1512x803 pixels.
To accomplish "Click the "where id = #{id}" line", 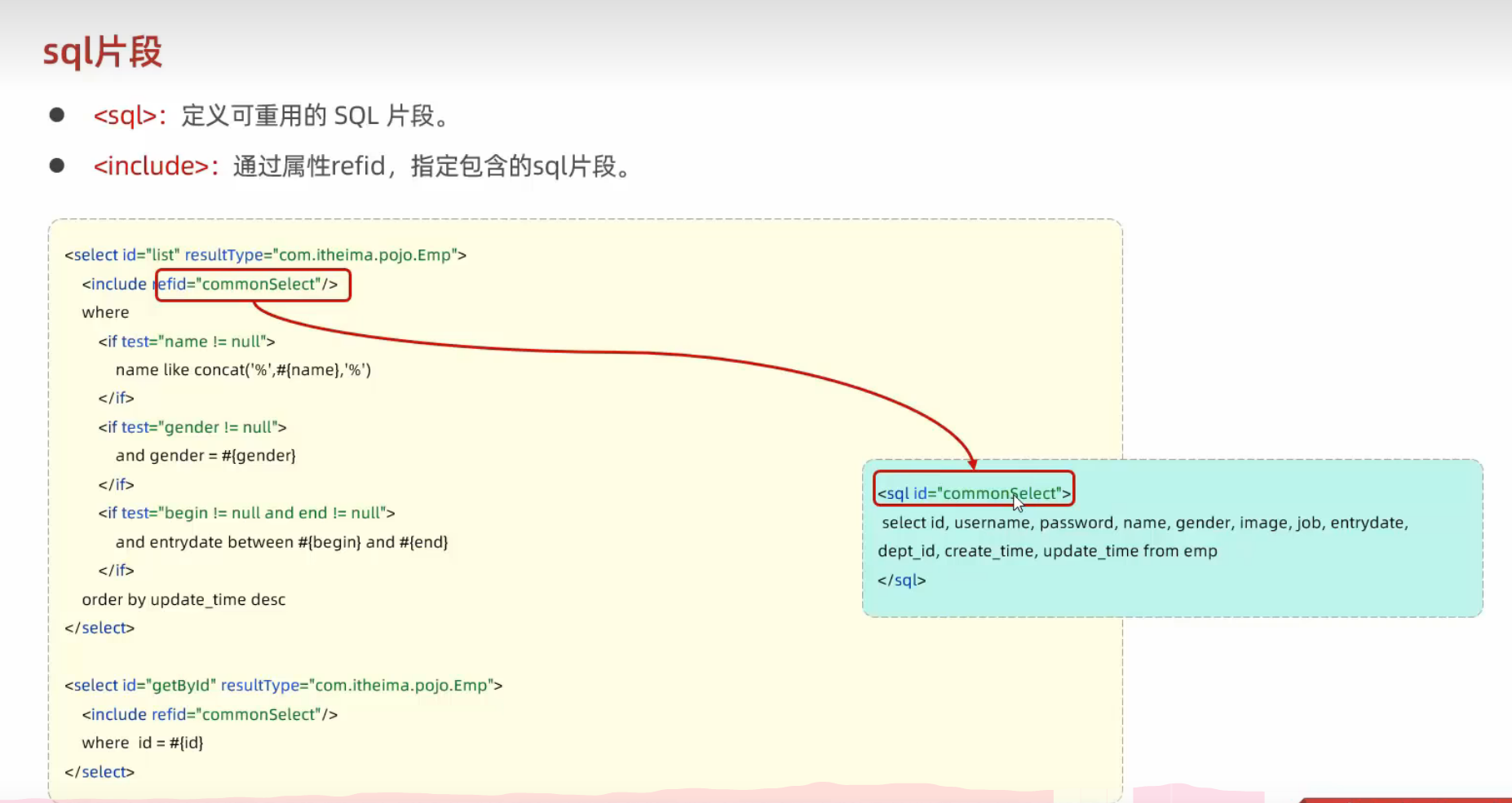I will [x=143, y=743].
